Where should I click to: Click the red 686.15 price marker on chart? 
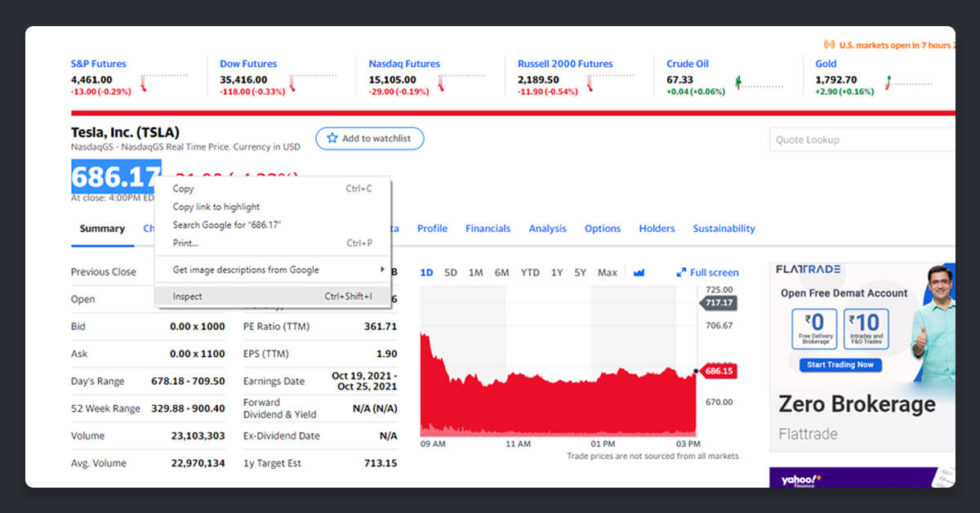point(719,371)
